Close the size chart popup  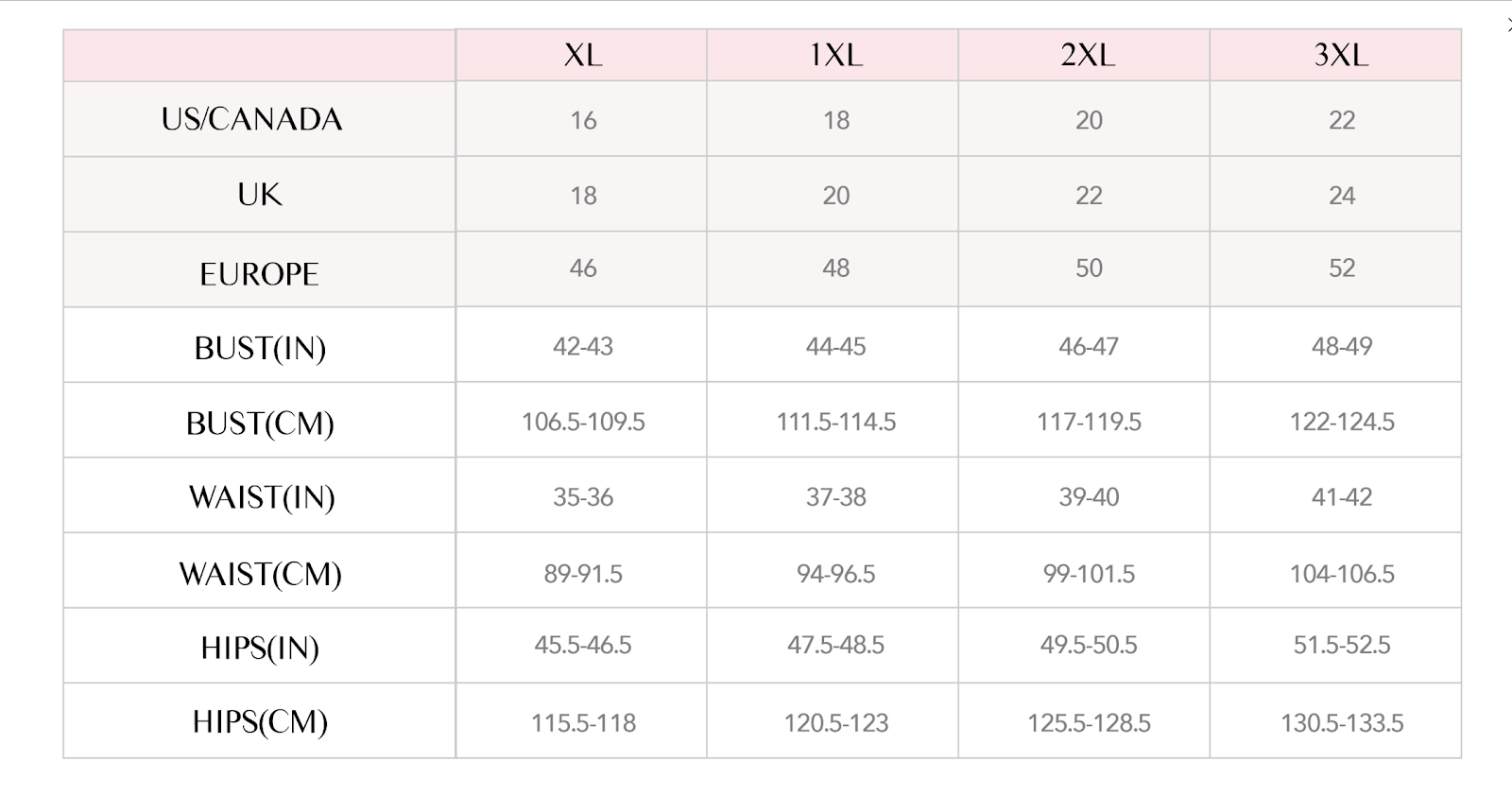click(1508, 26)
